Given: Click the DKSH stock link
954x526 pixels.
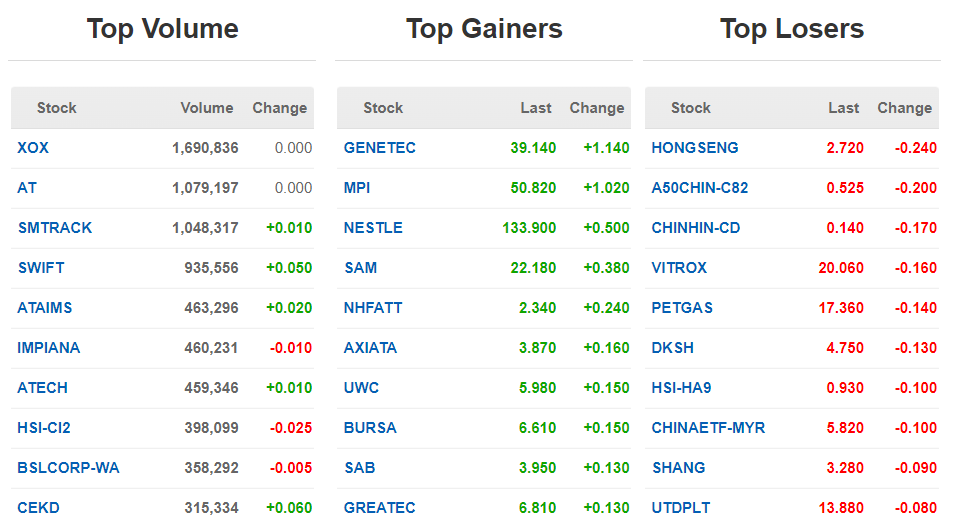Looking at the screenshot, I should coord(672,348).
